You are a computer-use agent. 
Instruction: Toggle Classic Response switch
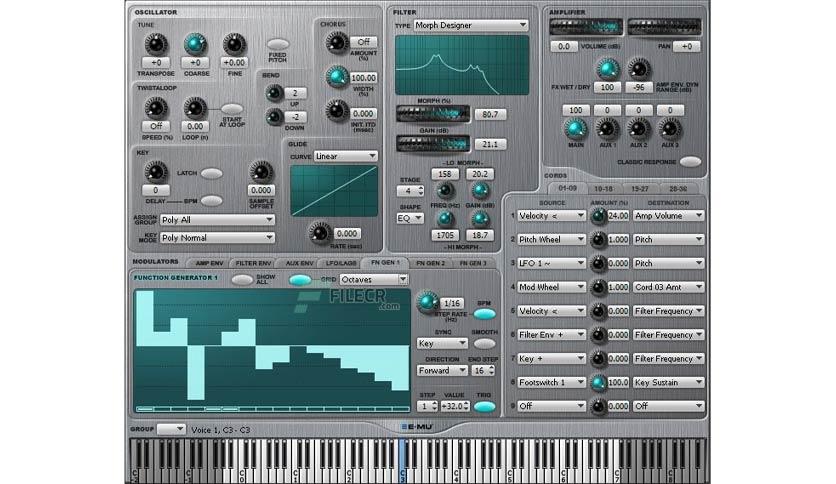[690, 162]
